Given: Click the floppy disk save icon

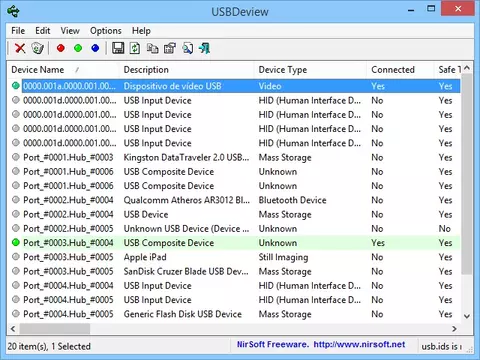Looking at the screenshot, I should [x=118, y=48].
